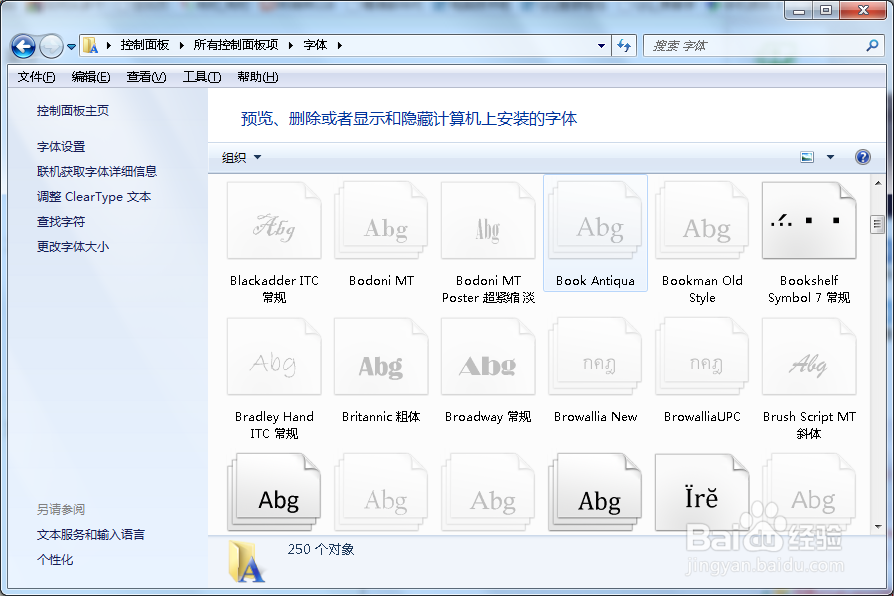Select the BrowalliaUPC font icon
This screenshot has height=596, width=894.
pos(702,357)
